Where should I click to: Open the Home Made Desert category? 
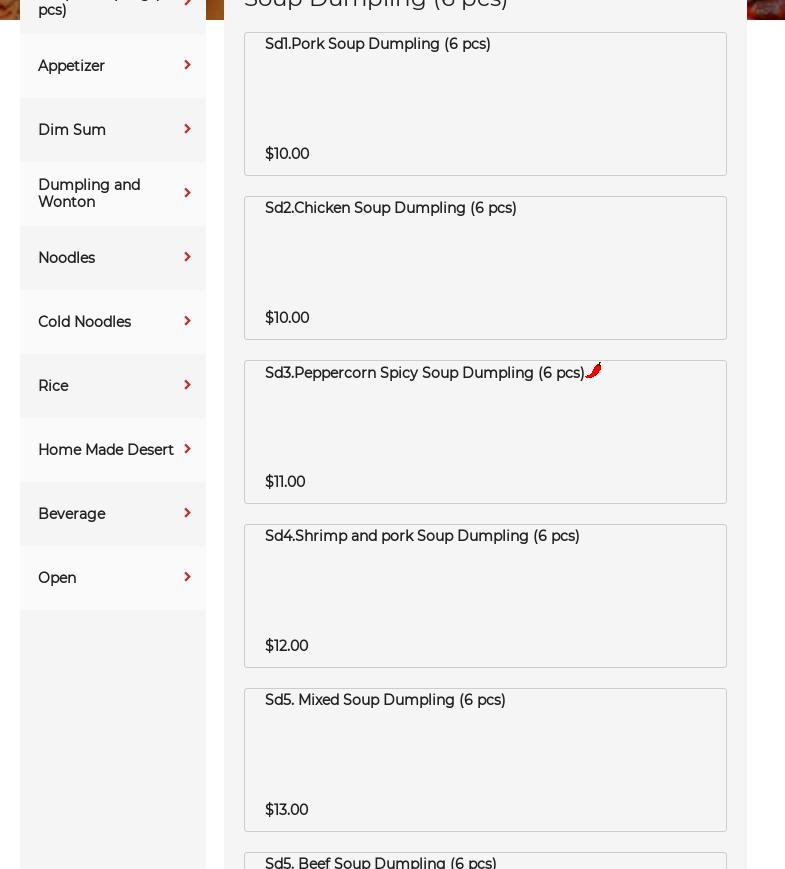tap(106, 450)
